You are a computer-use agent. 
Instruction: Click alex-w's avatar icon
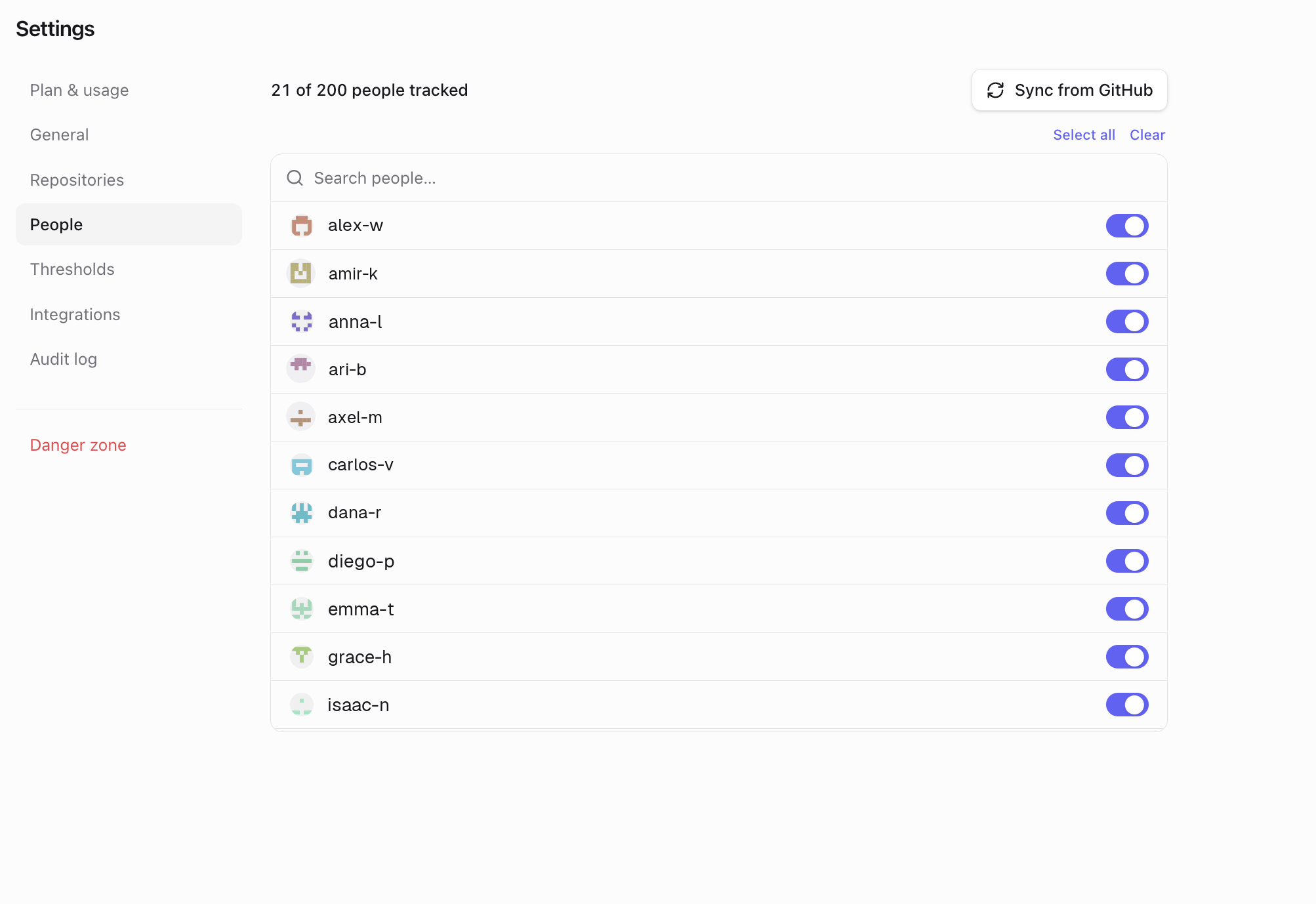tap(301, 226)
